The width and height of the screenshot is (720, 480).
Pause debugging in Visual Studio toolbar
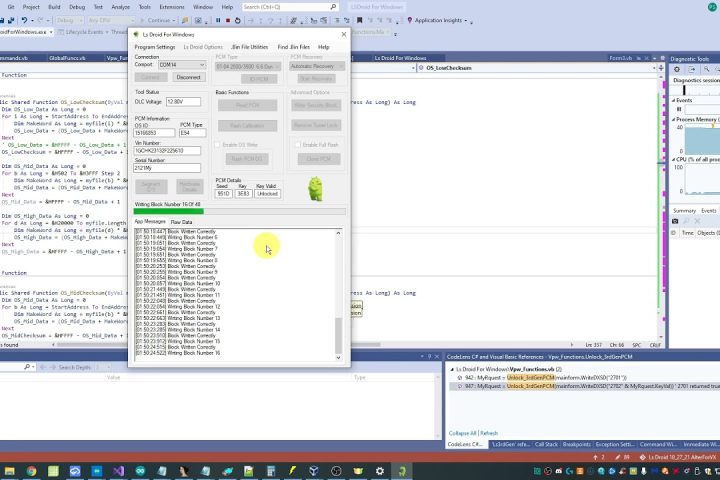[x=218, y=20]
